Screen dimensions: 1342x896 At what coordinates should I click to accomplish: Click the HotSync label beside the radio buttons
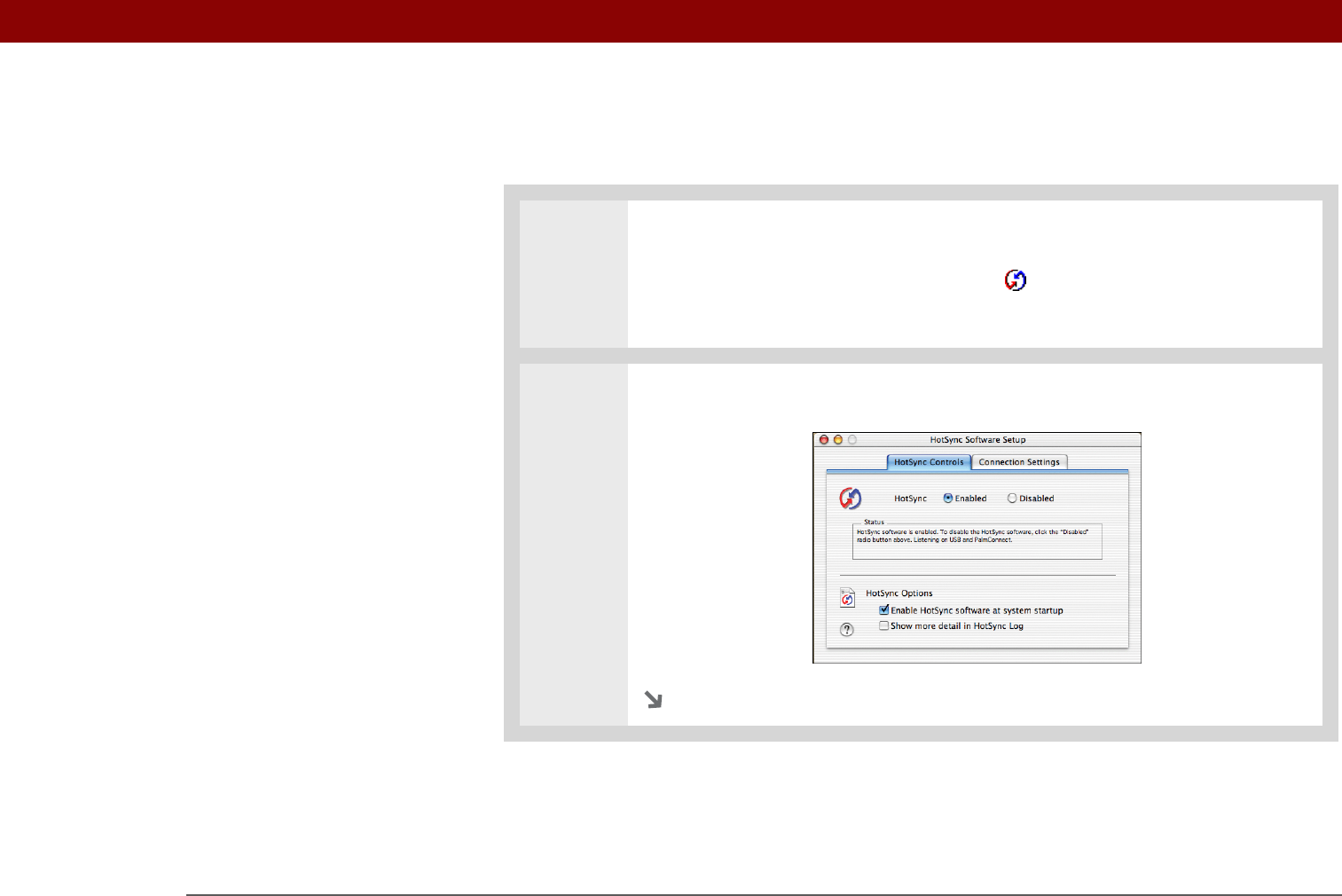point(910,499)
